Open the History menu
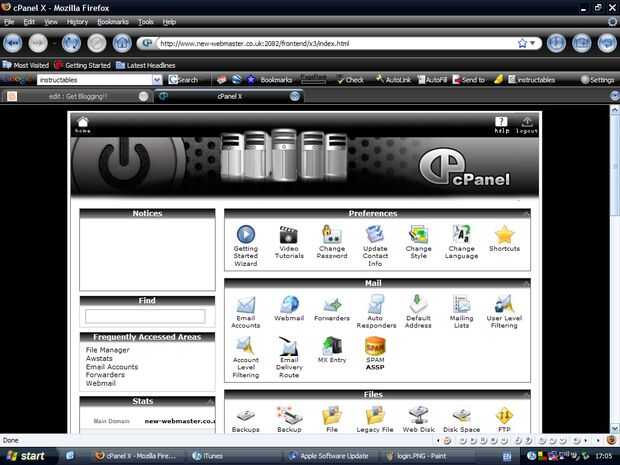Viewport: 620px width, 465px height. [x=77, y=22]
